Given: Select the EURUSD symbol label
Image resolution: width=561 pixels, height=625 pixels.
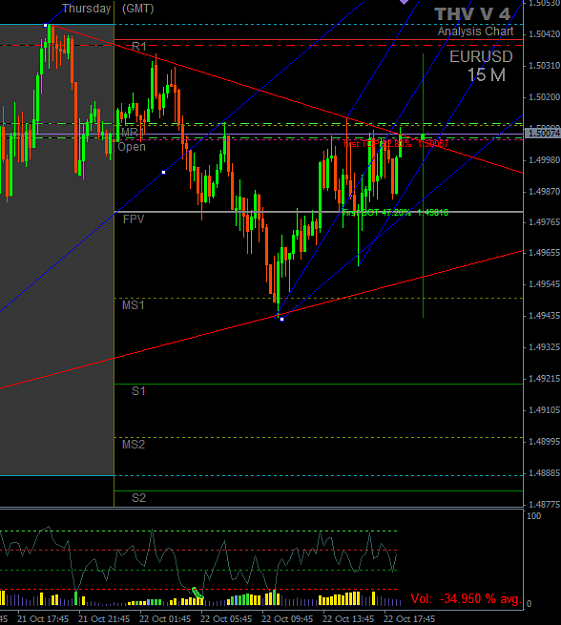Looking at the screenshot, I should (481, 57).
